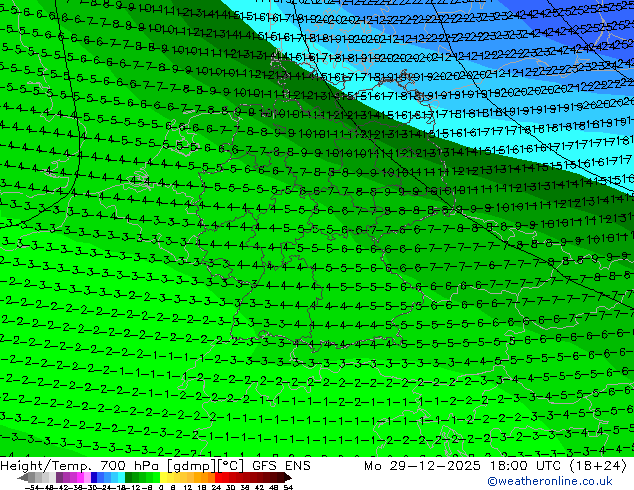Click the [°C] unit label

(x=230, y=466)
